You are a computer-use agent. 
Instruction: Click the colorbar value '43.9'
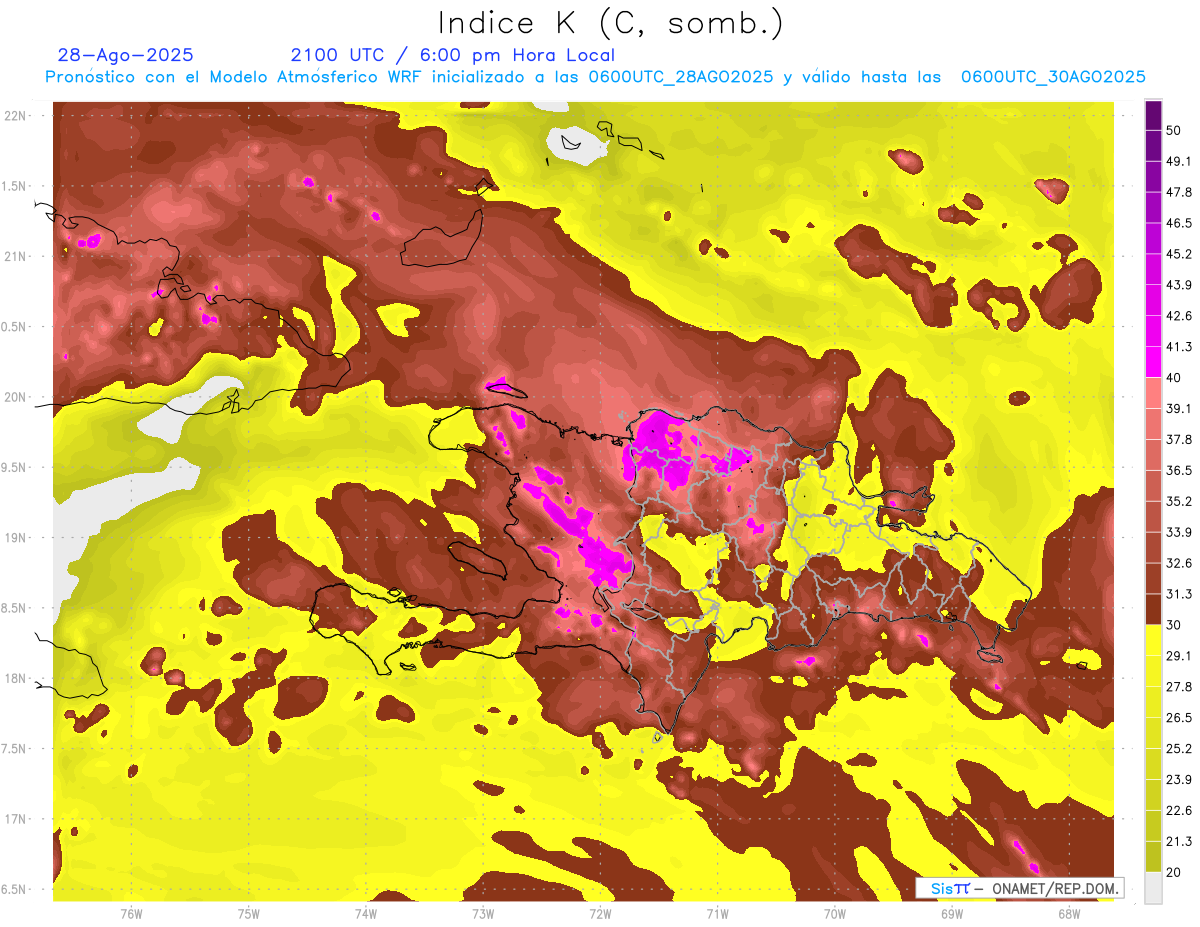pos(1178,285)
